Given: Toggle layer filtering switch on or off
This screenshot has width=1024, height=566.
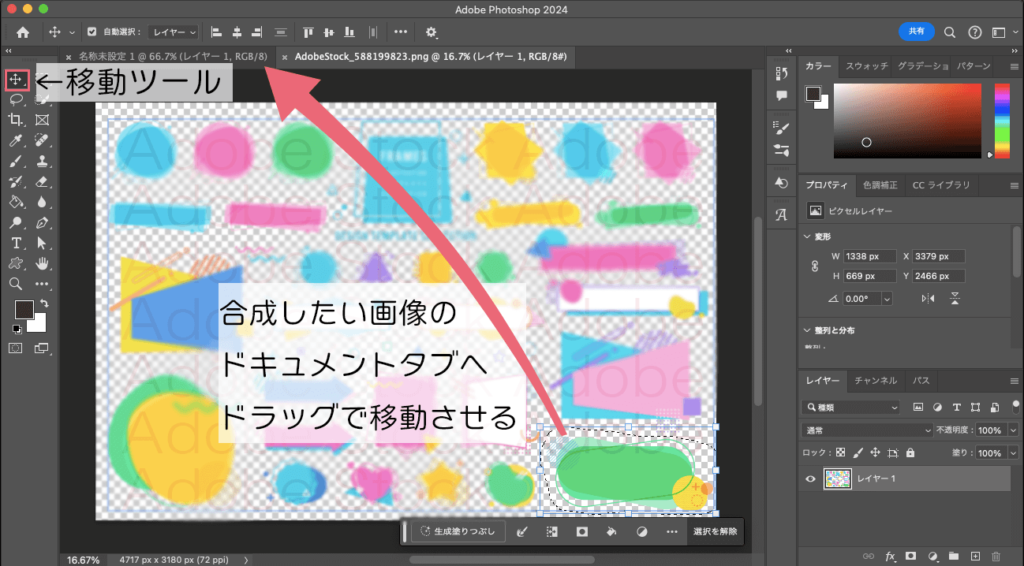Looking at the screenshot, I should click(x=1016, y=406).
